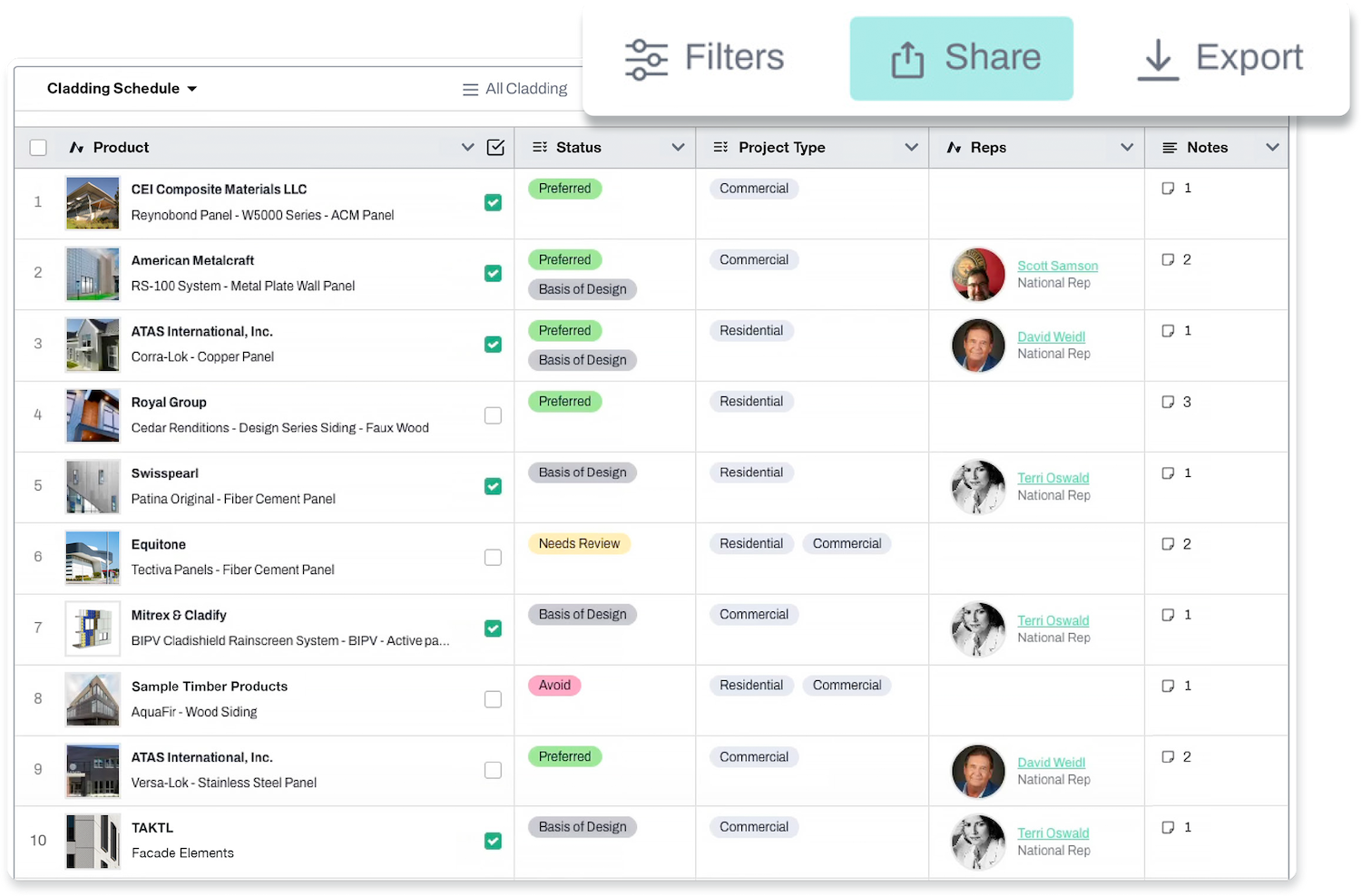
Task: Open the All Cladding view menu
Action: coord(514,89)
